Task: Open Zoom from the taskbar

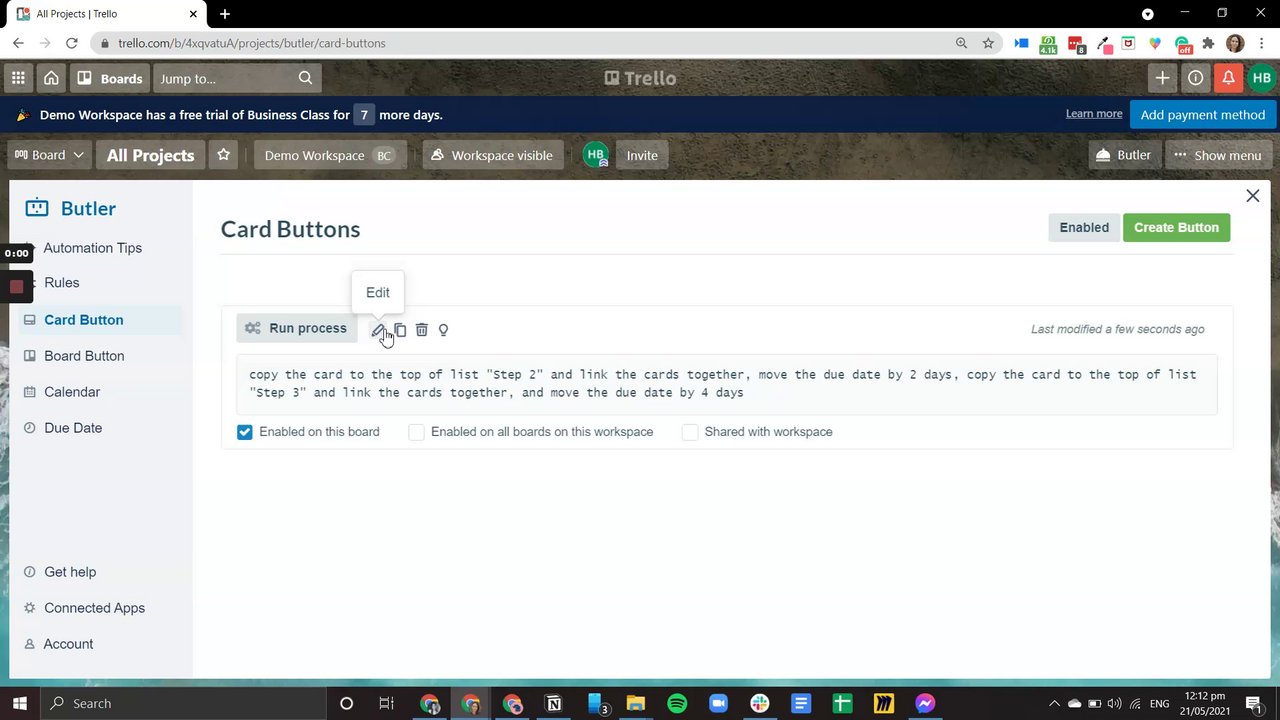Action: coord(718,703)
